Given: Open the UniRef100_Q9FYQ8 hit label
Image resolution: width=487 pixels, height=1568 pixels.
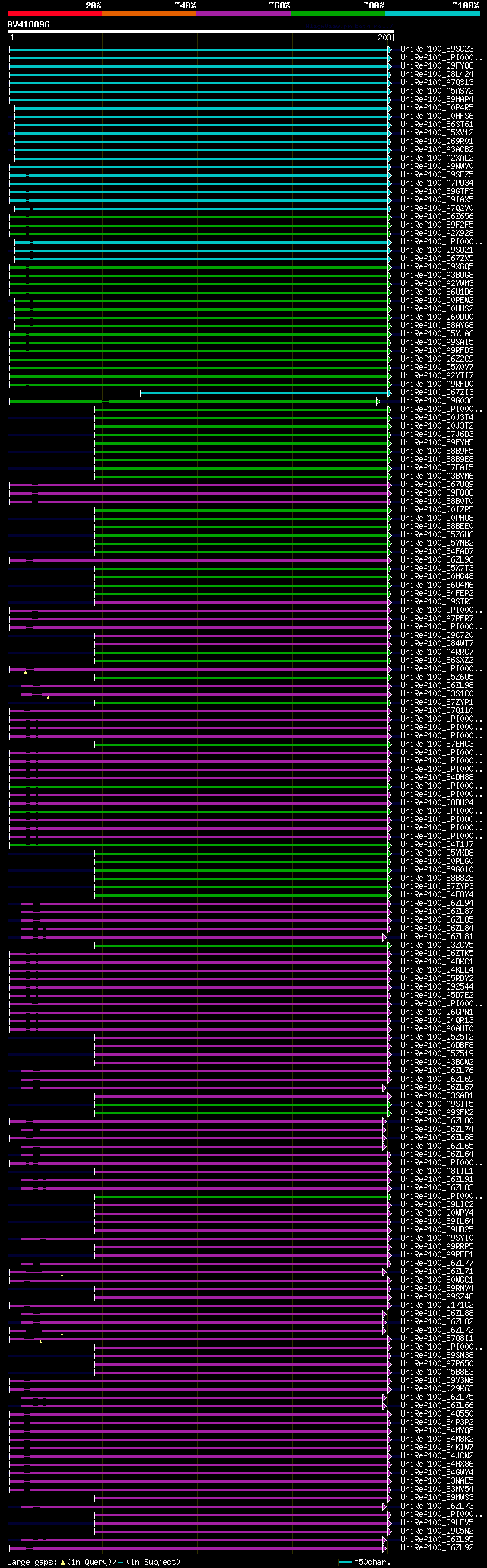Looking at the screenshot, I should [437, 66].
